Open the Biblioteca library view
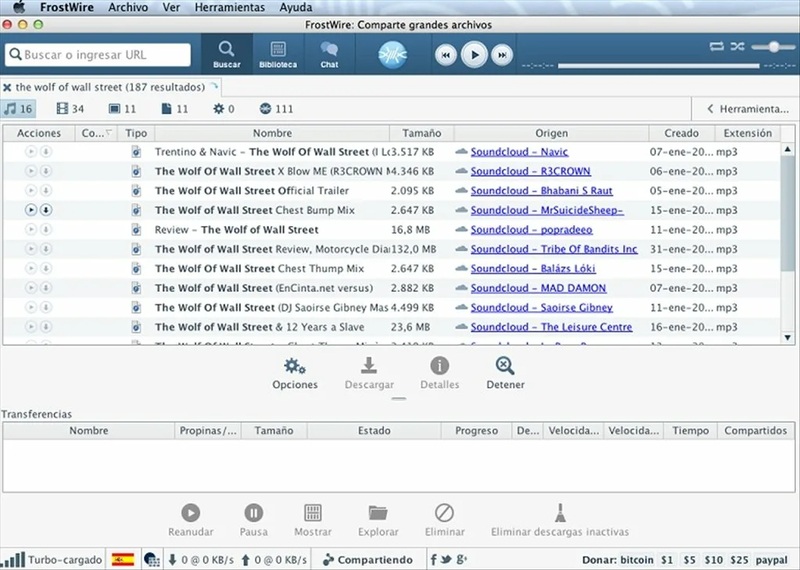The height and width of the screenshot is (570, 800). 278,53
